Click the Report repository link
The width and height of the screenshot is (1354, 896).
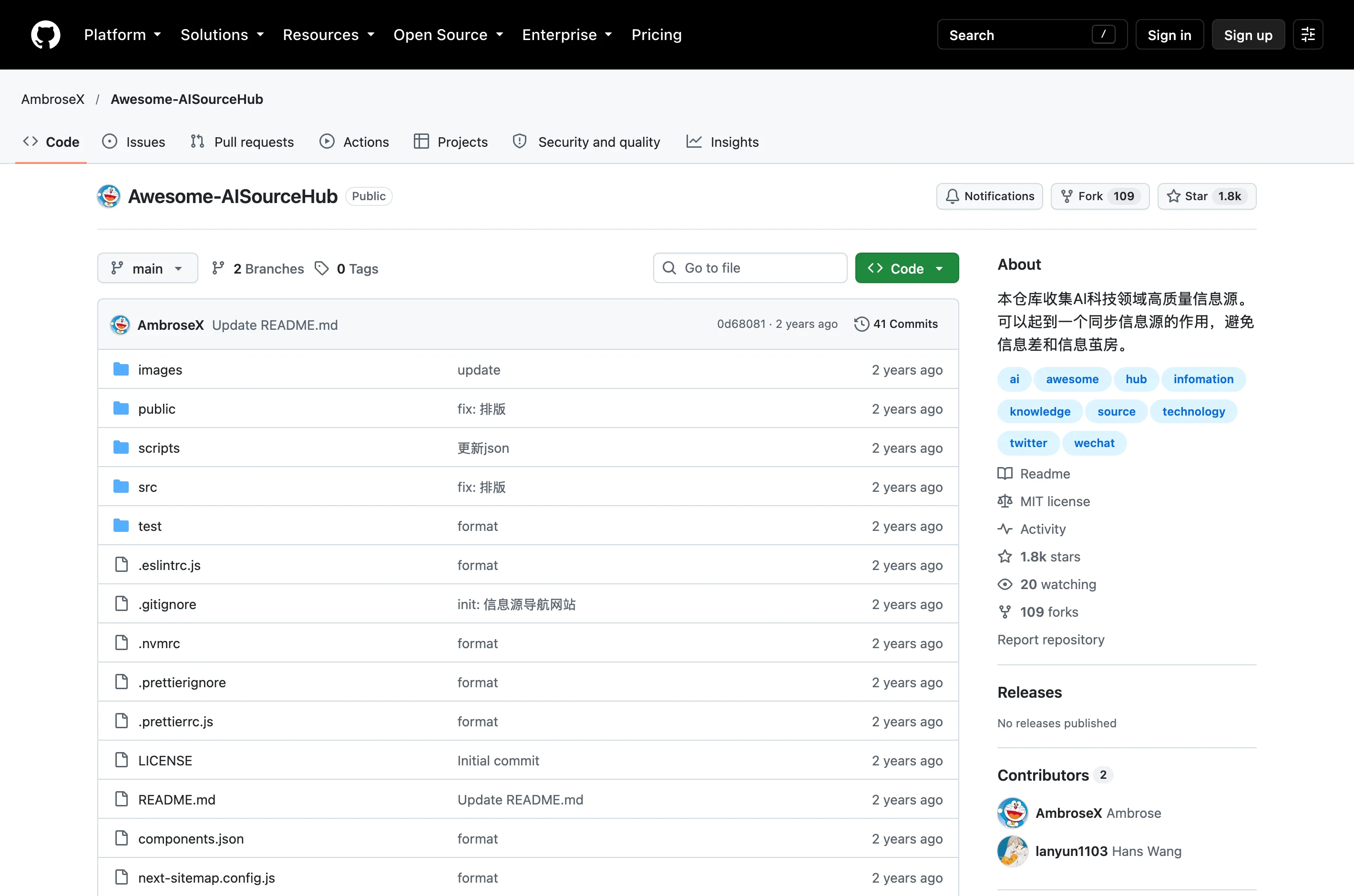(x=1050, y=640)
